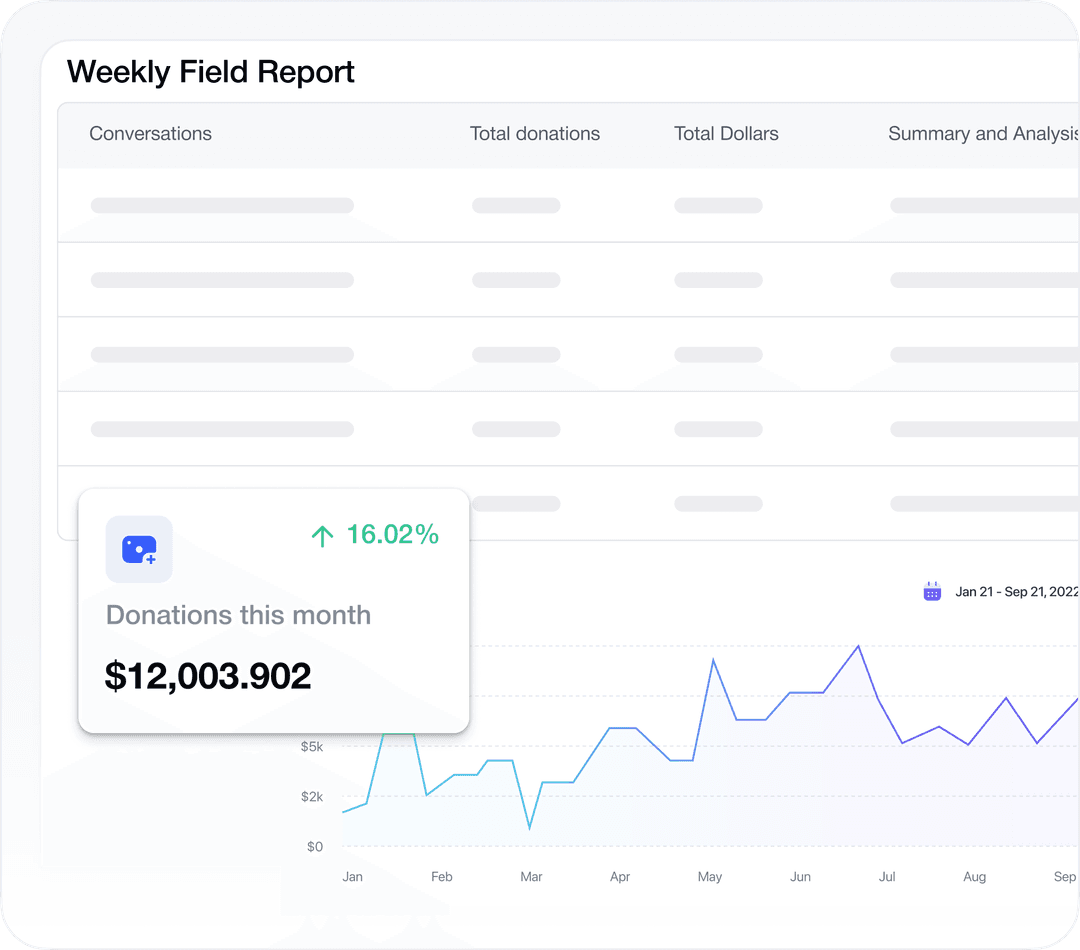Click the Jul label on chart axis
Viewport: 1080px width, 950px height.
point(887,877)
